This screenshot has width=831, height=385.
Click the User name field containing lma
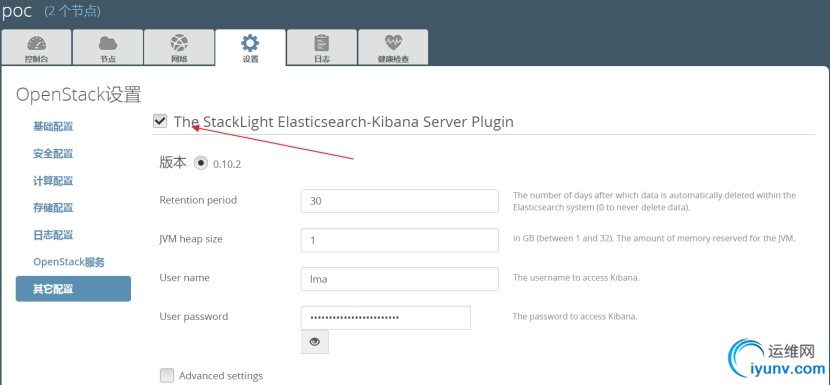[x=400, y=279]
